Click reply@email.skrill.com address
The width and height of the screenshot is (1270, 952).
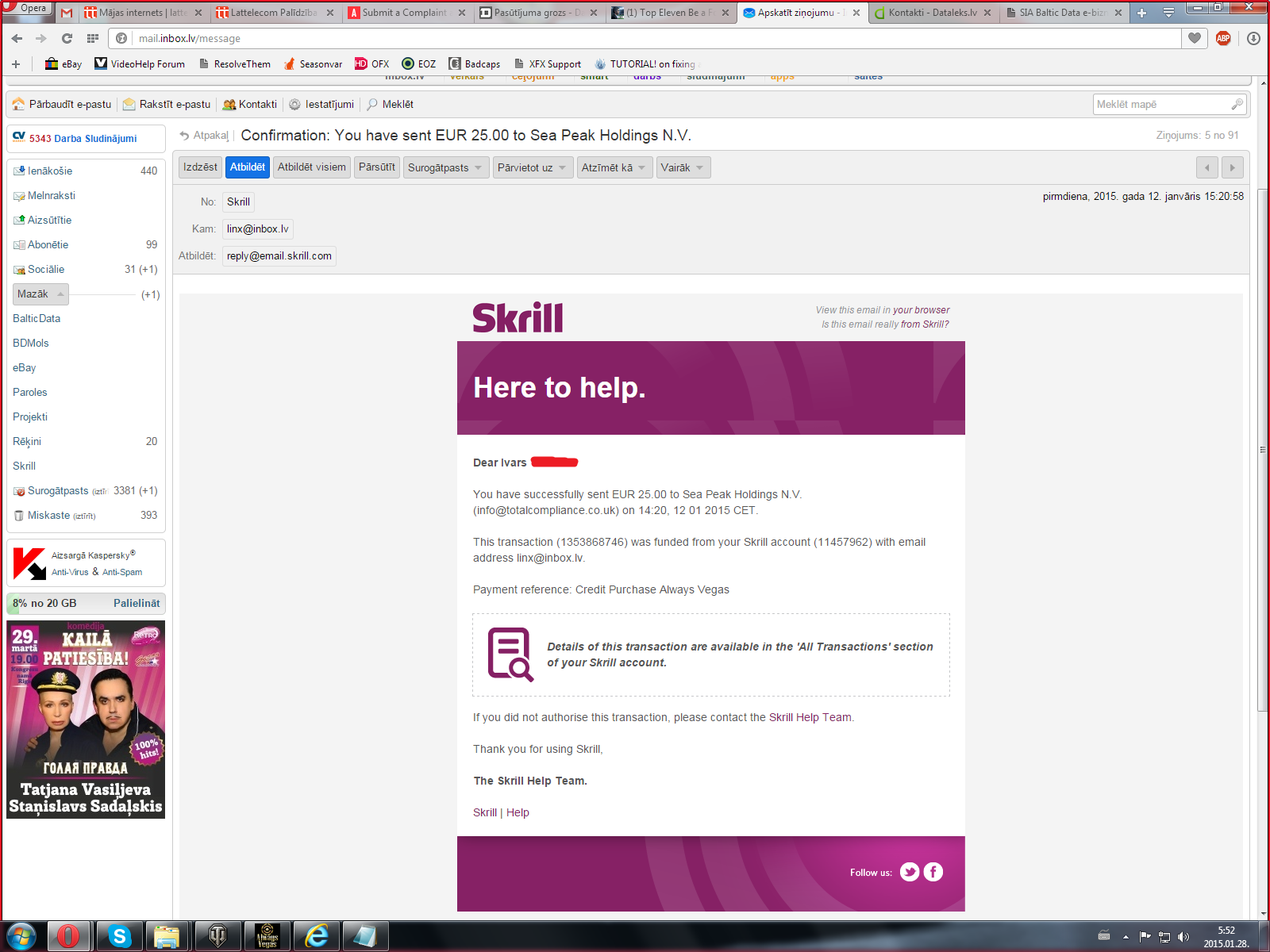click(279, 255)
